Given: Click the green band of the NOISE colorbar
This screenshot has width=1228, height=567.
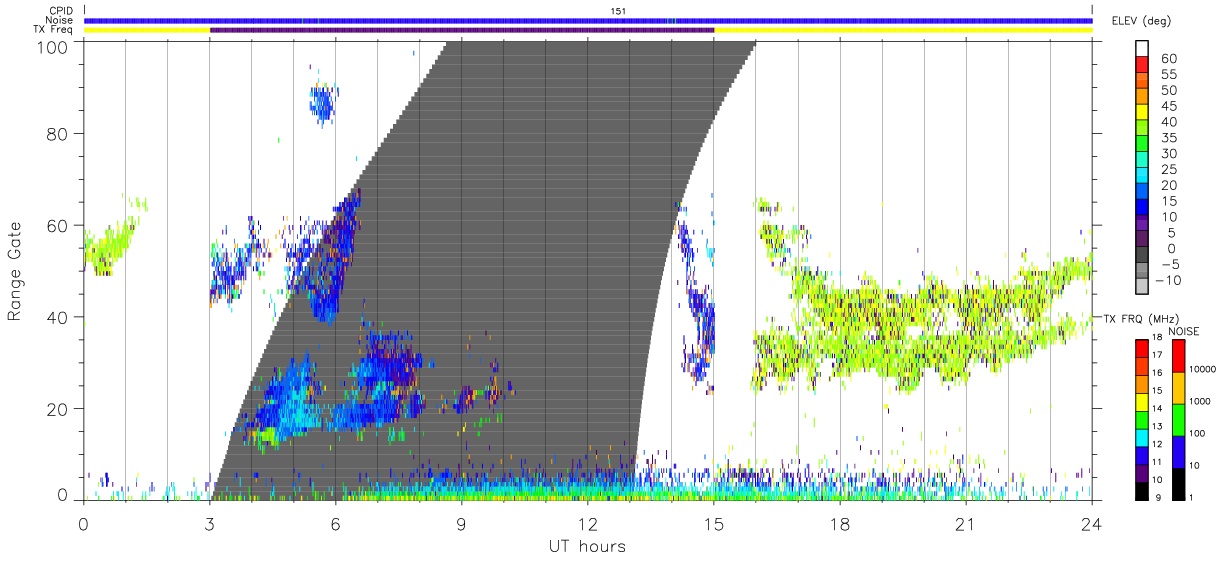Looking at the screenshot, I should point(1178,420).
